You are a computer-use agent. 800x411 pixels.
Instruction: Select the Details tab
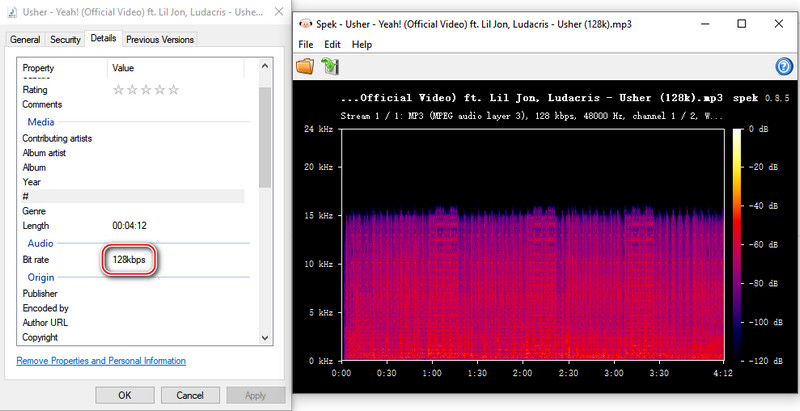[103, 38]
